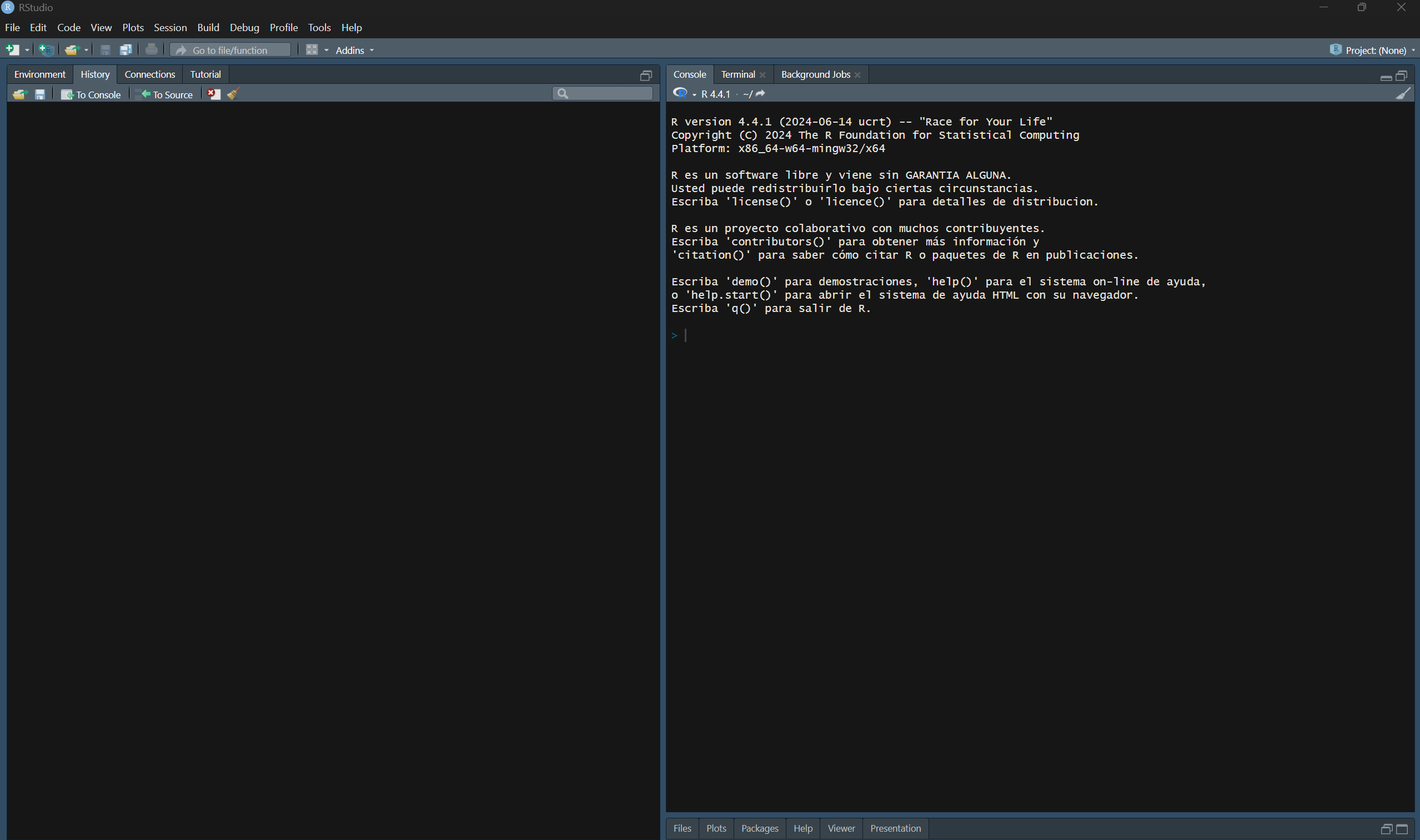
Task: Restore the Files pane
Action: click(1387, 829)
